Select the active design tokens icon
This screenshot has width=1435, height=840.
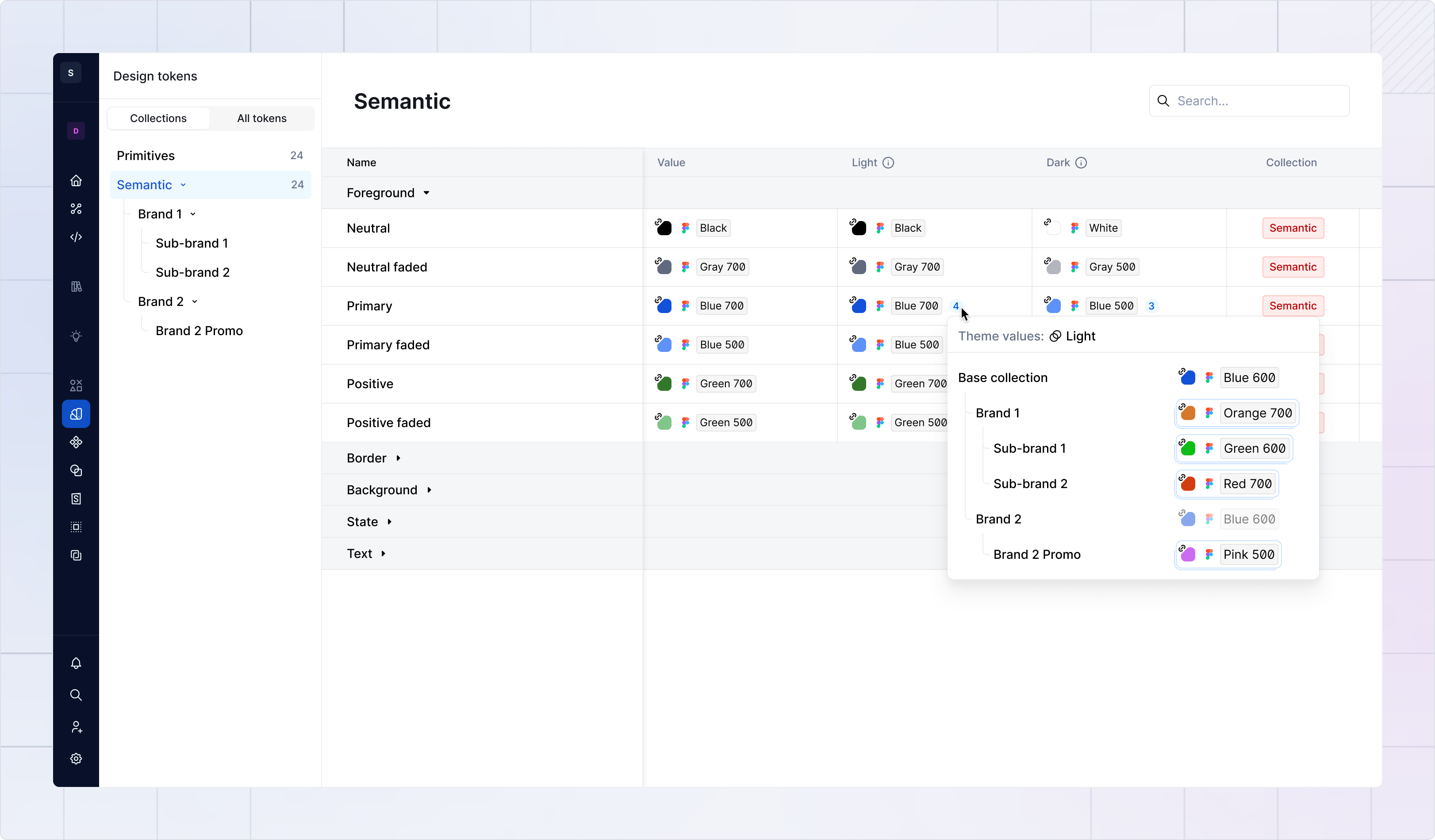click(x=76, y=414)
